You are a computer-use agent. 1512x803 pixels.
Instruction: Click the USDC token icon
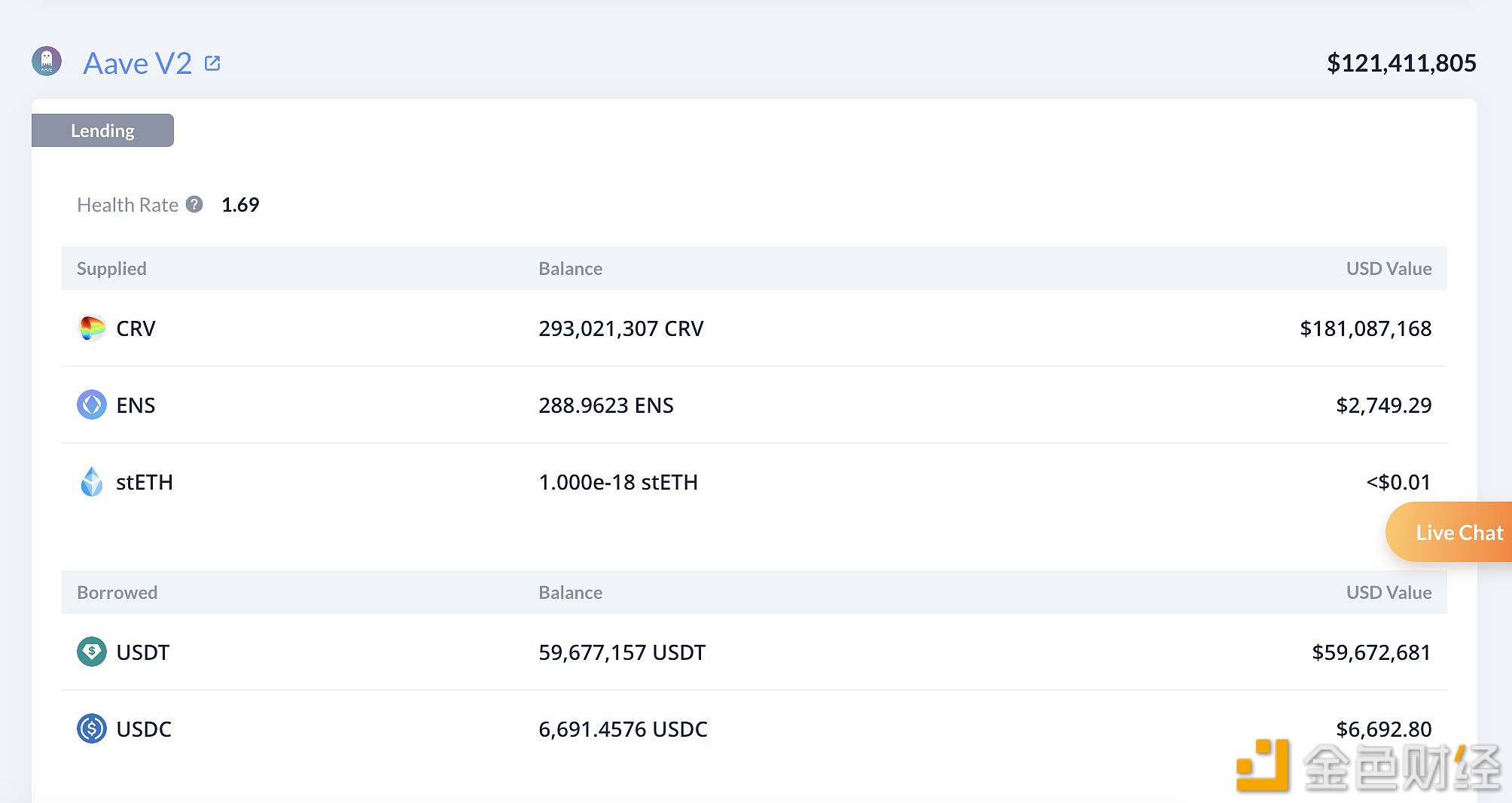(92, 729)
